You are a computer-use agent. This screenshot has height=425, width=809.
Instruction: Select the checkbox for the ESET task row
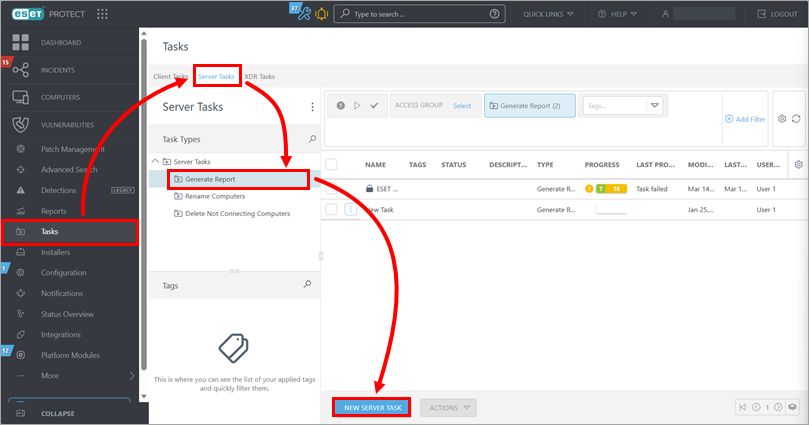click(332, 188)
